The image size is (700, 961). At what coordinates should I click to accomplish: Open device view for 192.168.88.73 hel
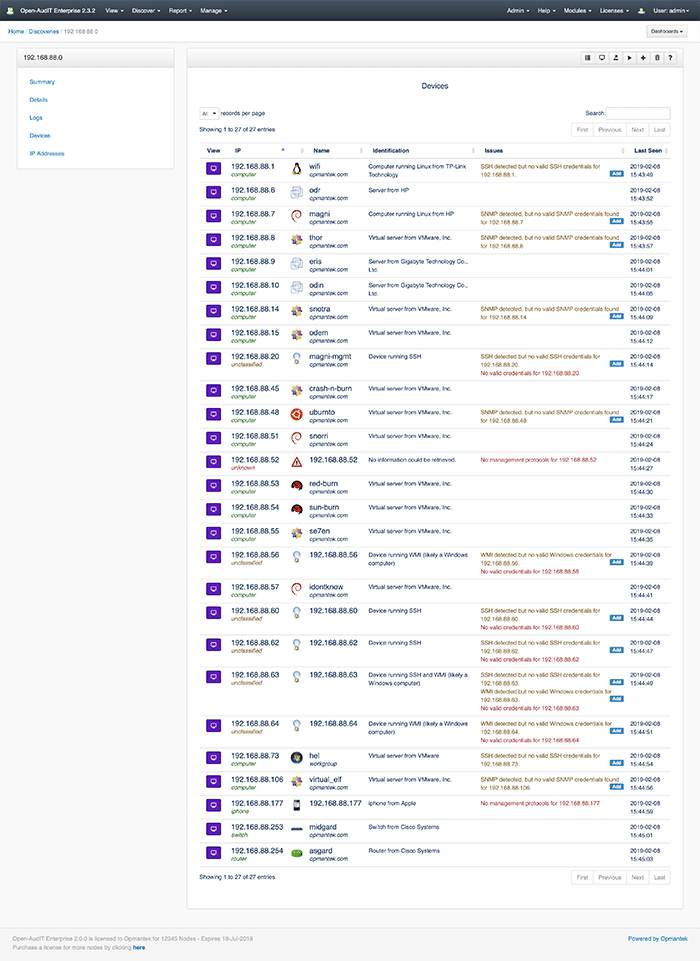[x=213, y=758]
